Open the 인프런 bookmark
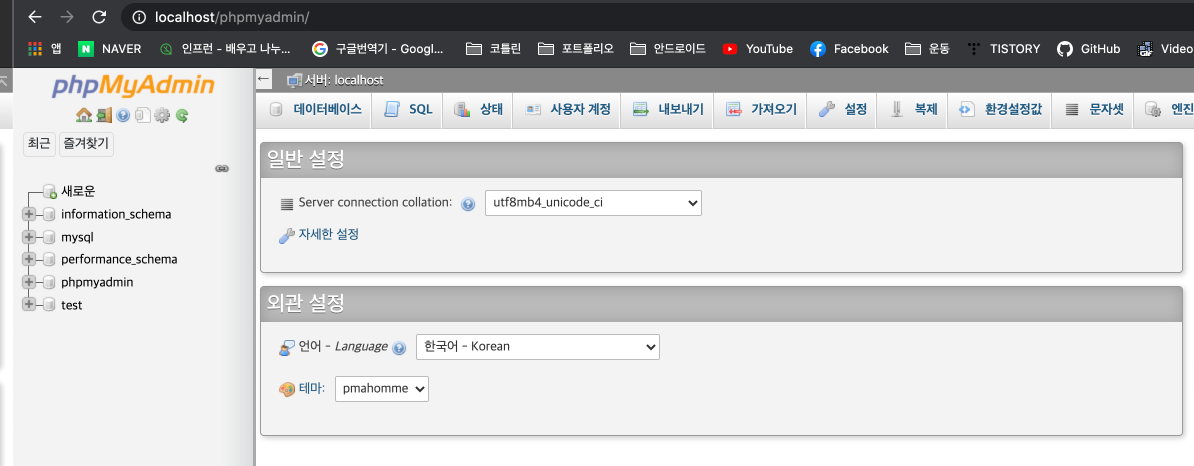Image resolution: width=1194 pixels, height=466 pixels. tap(225, 49)
